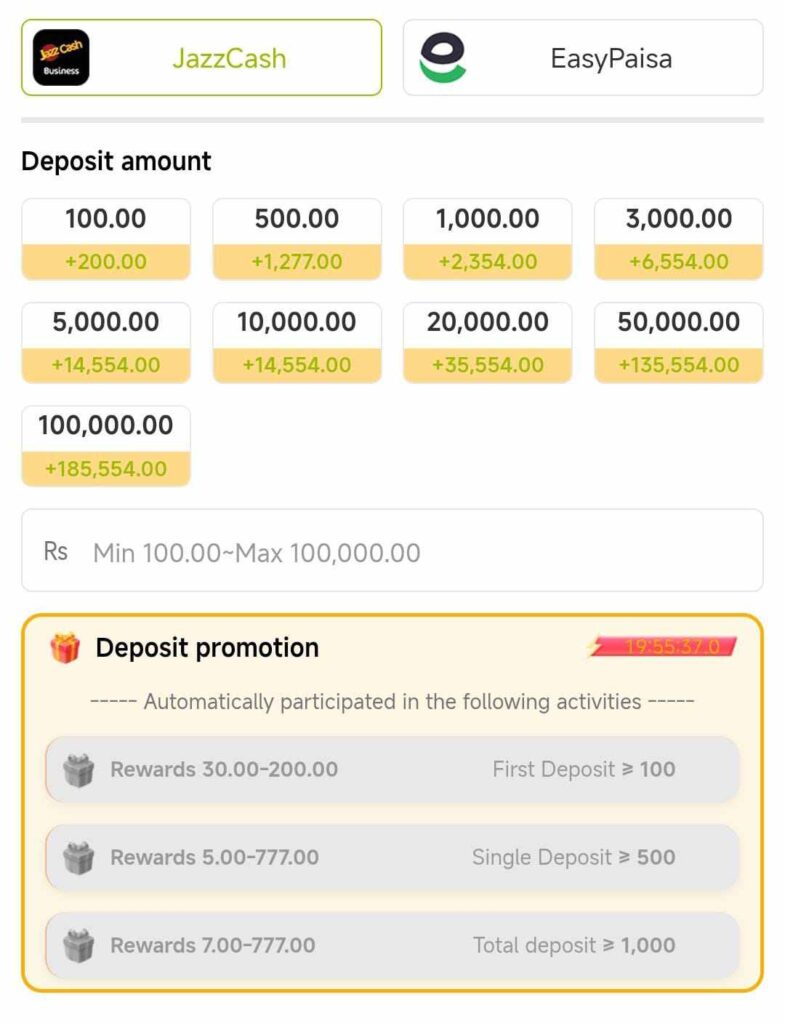Choose the 500.00 deposit option
Image resolution: width=785 pixels, height=1024 pixels.
297,239
